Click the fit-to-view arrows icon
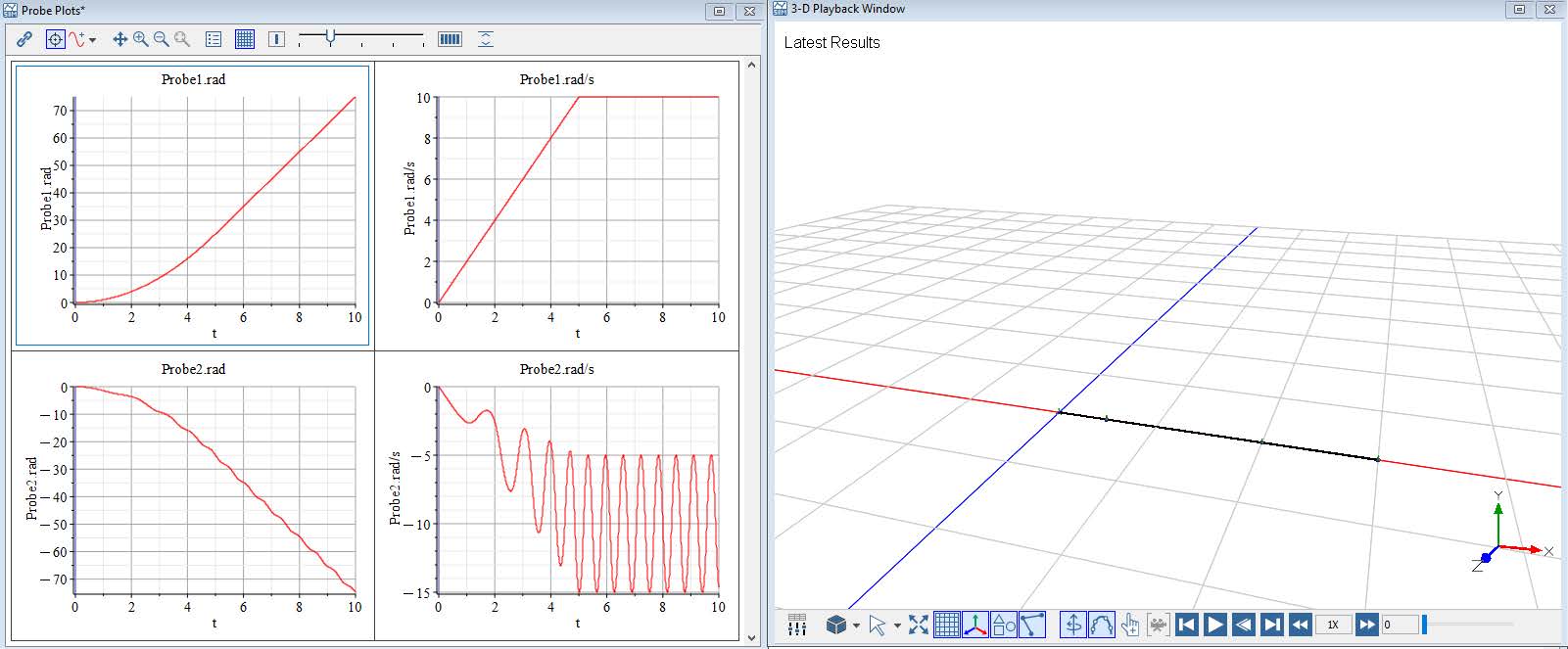Viewport: 1568px width, 649px height. point(918,625)
